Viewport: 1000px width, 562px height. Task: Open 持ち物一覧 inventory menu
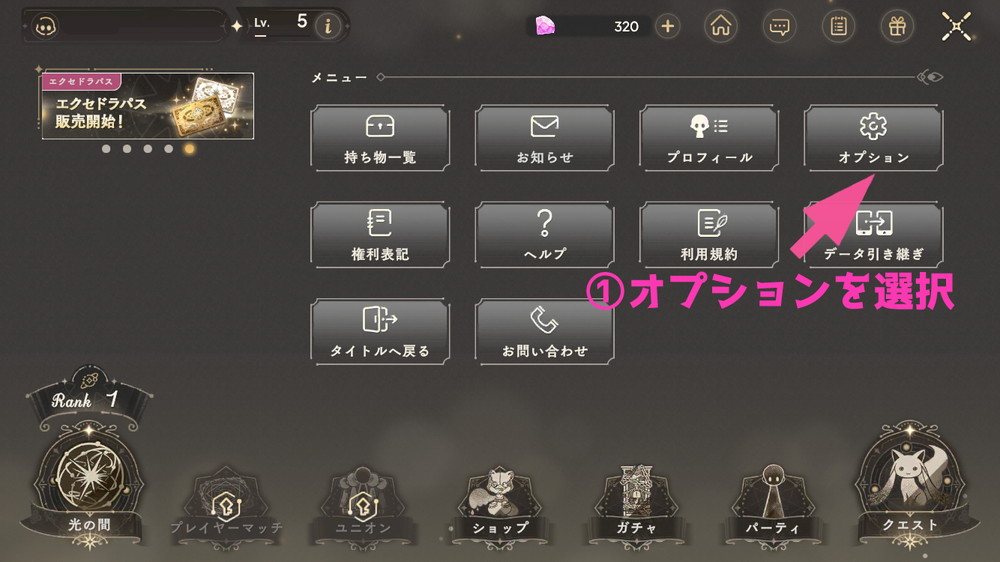[380, 138]
